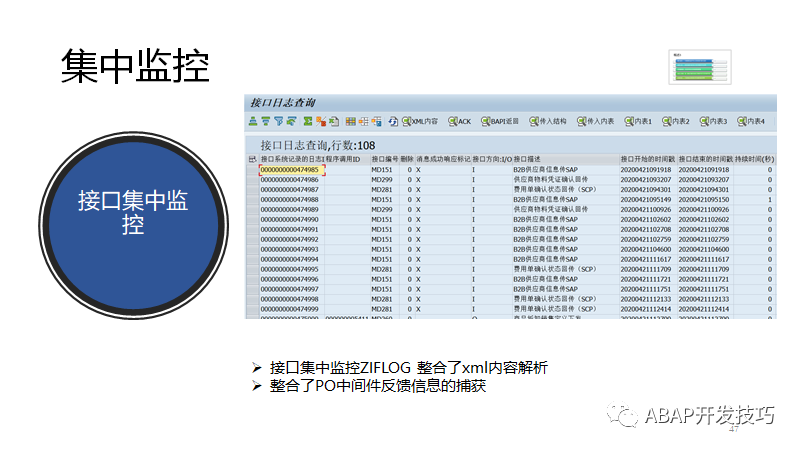Select the 接口开始的时间戳 column header
The height and width of the screenshot is (450, 800).
[647, 159]
